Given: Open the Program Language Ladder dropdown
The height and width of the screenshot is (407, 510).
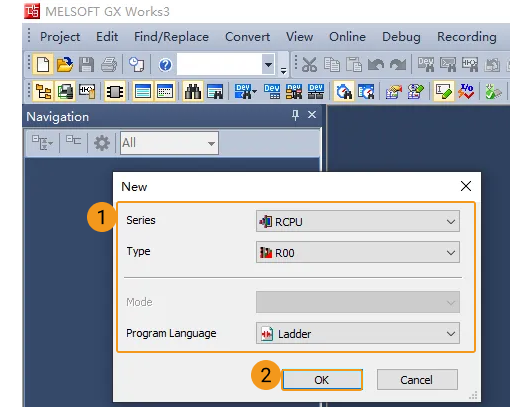Looking at the screenshot, I should (x=358, y=333).
